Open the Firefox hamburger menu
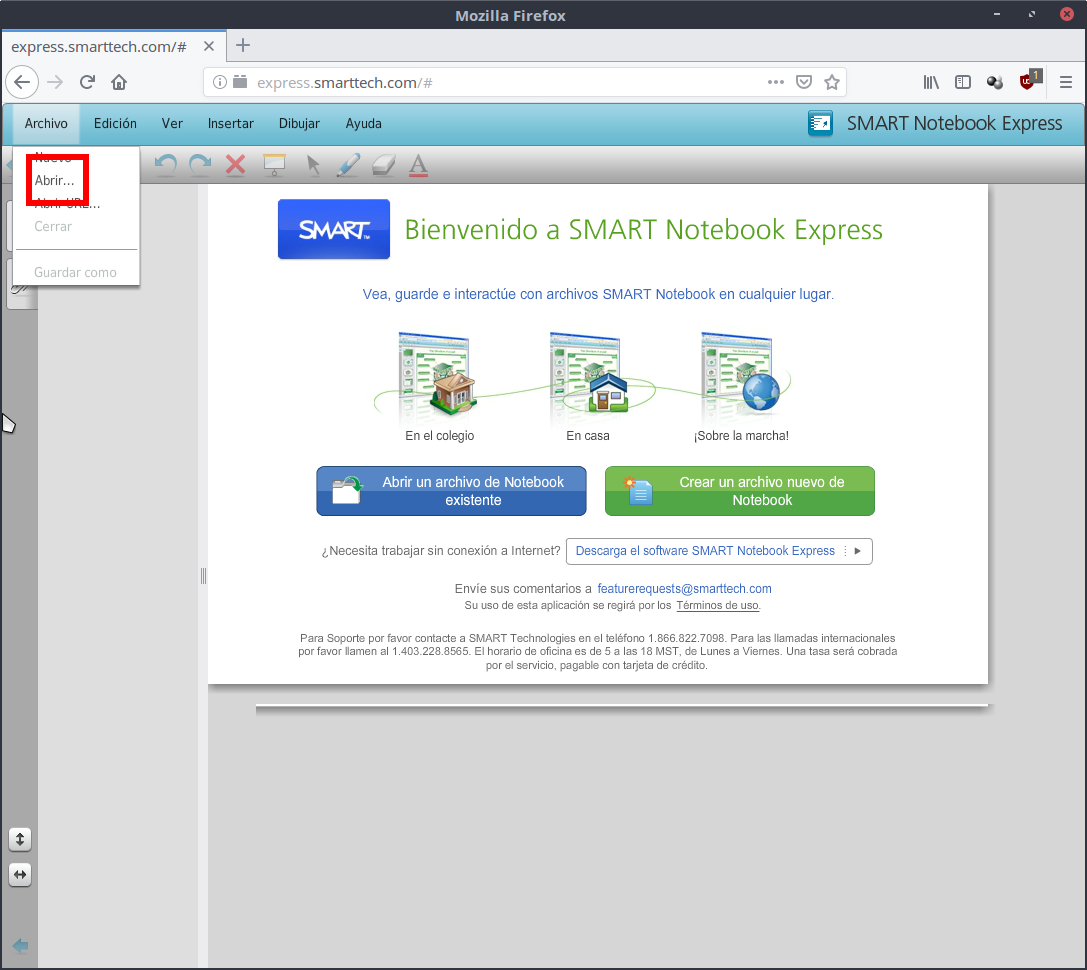The image size is (1087, 970). coord(1066,82)
